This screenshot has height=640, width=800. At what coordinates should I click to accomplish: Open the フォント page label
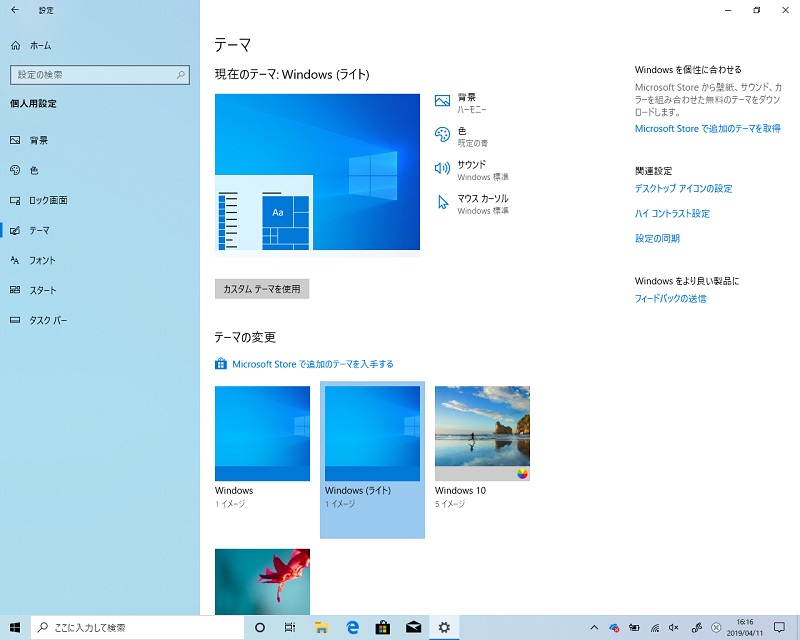(42, 260)
